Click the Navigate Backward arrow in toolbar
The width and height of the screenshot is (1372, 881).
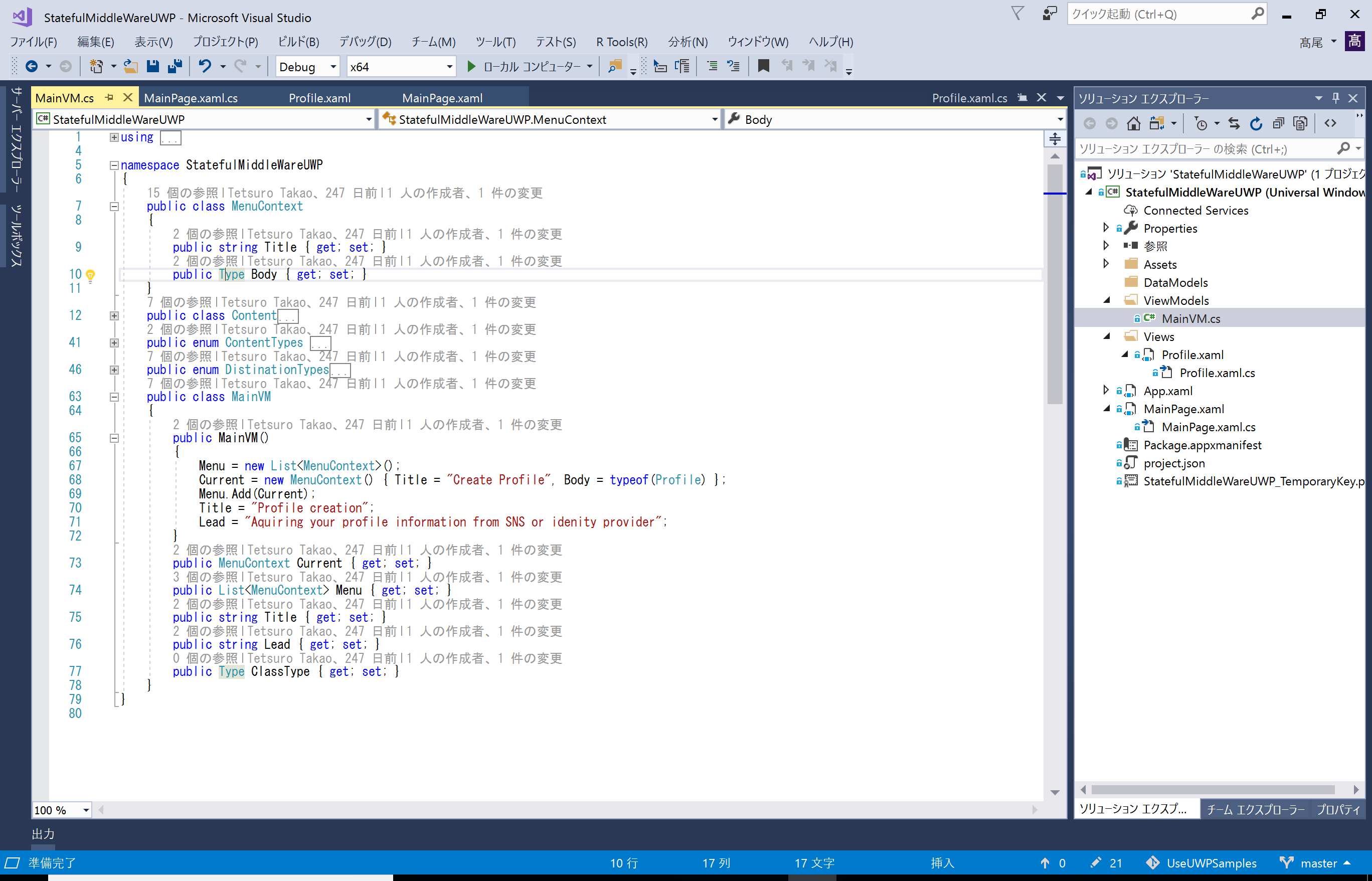pyautogui.click(x=32, y=66)
